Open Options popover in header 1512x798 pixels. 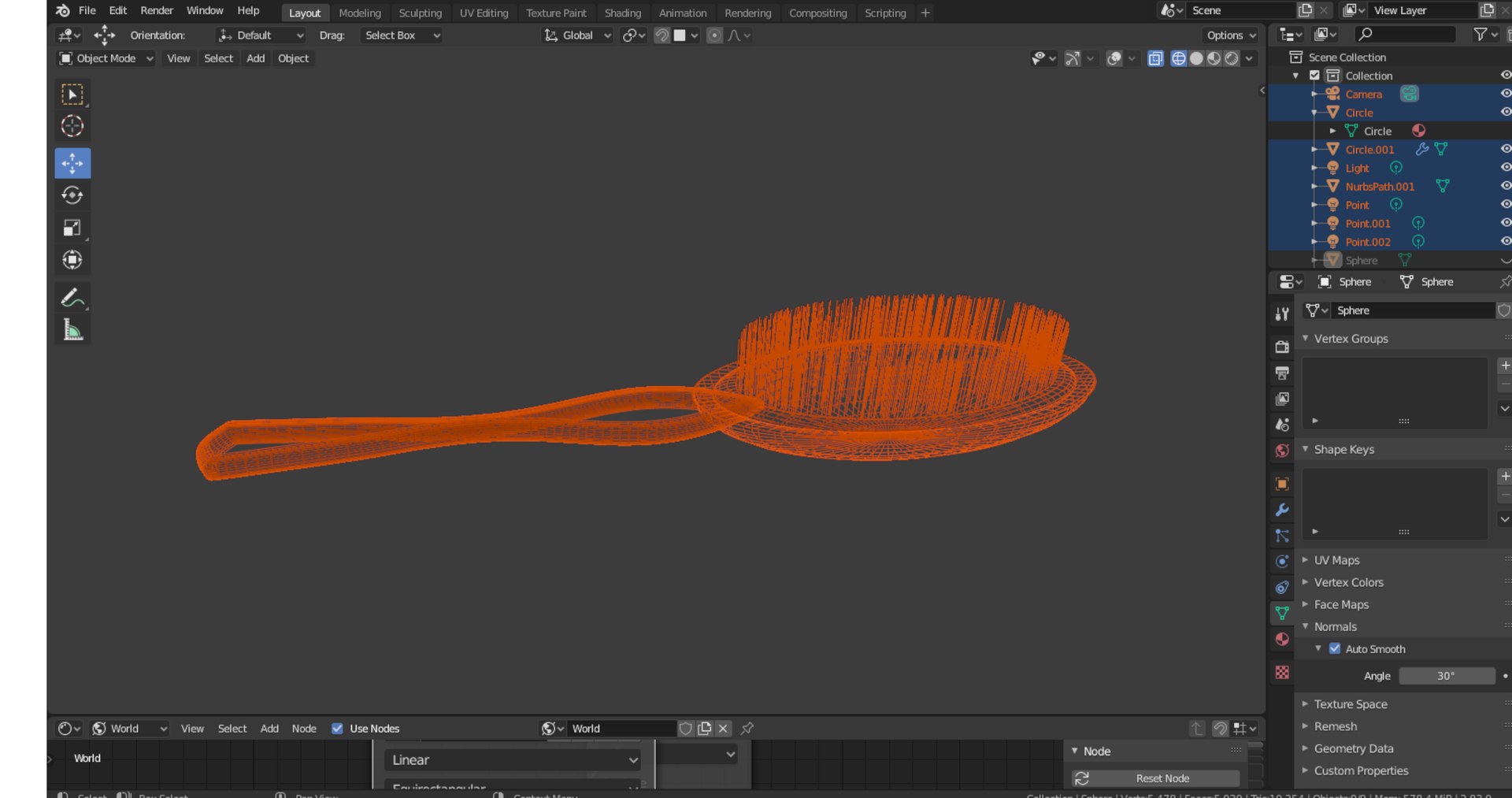1231,35
